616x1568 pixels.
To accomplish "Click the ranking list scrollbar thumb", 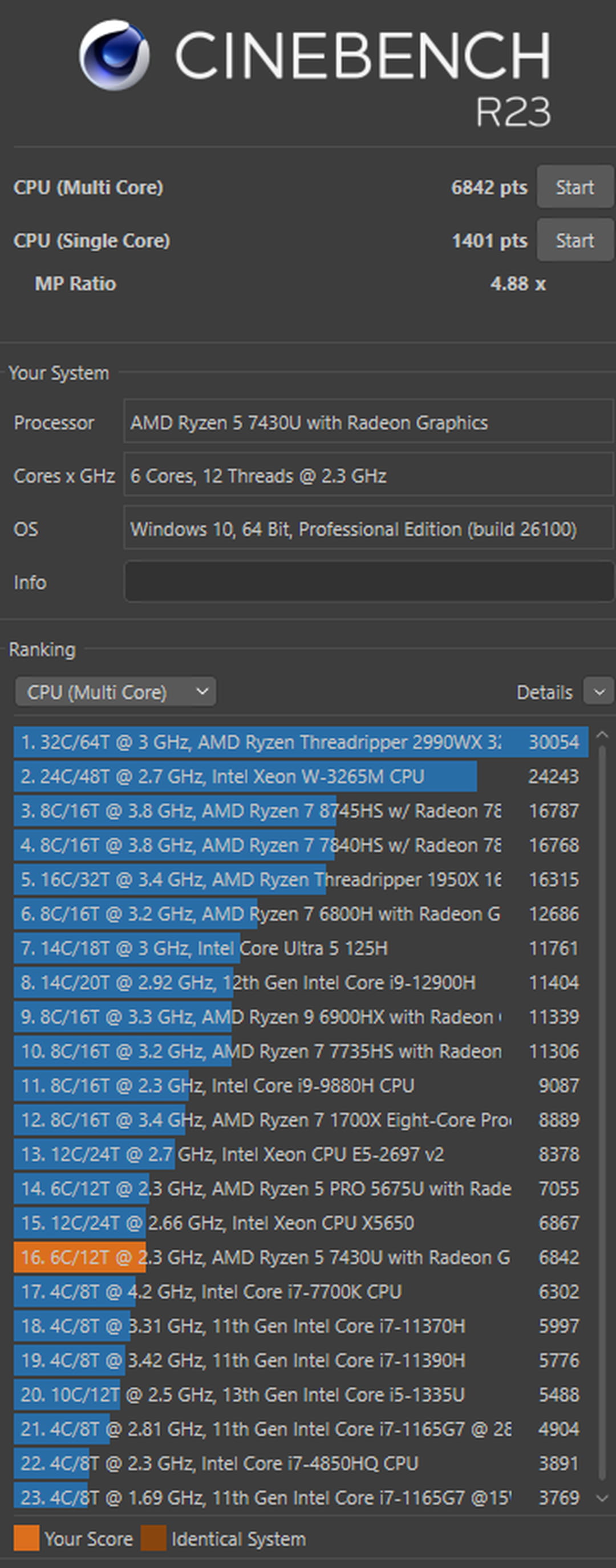I will click(602, 1112).
